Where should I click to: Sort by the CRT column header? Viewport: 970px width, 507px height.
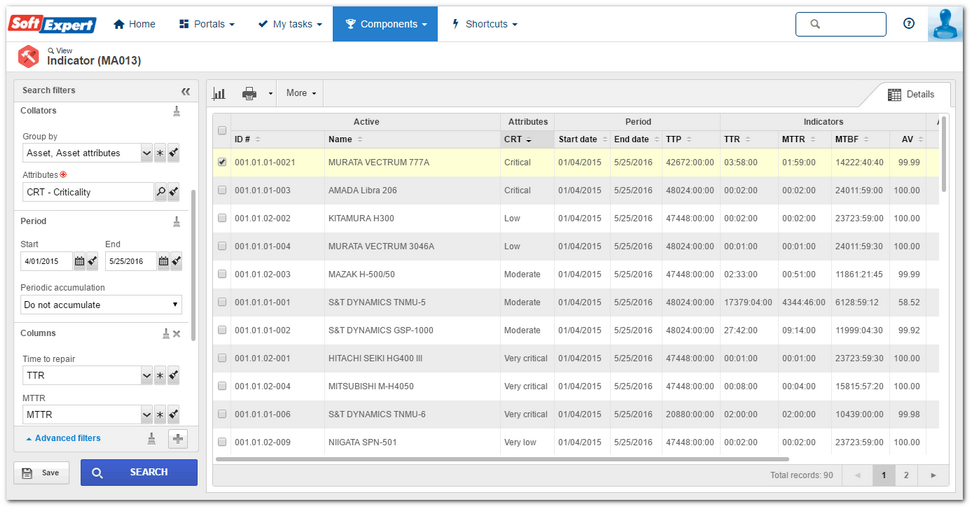click(526, 140)
